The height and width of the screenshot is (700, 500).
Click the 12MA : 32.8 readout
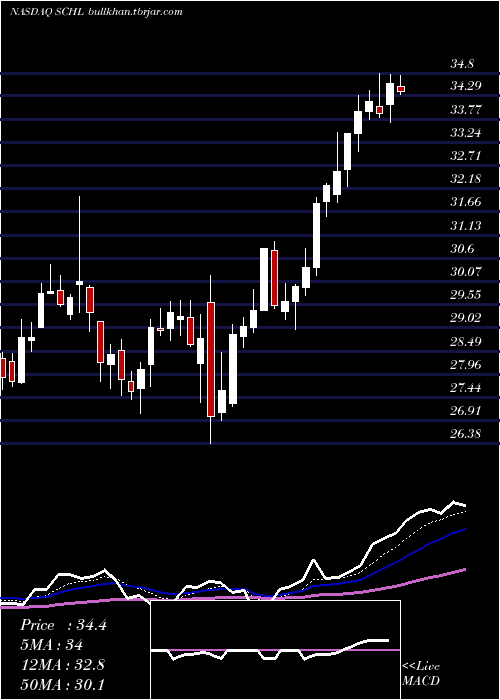(62, 665)
